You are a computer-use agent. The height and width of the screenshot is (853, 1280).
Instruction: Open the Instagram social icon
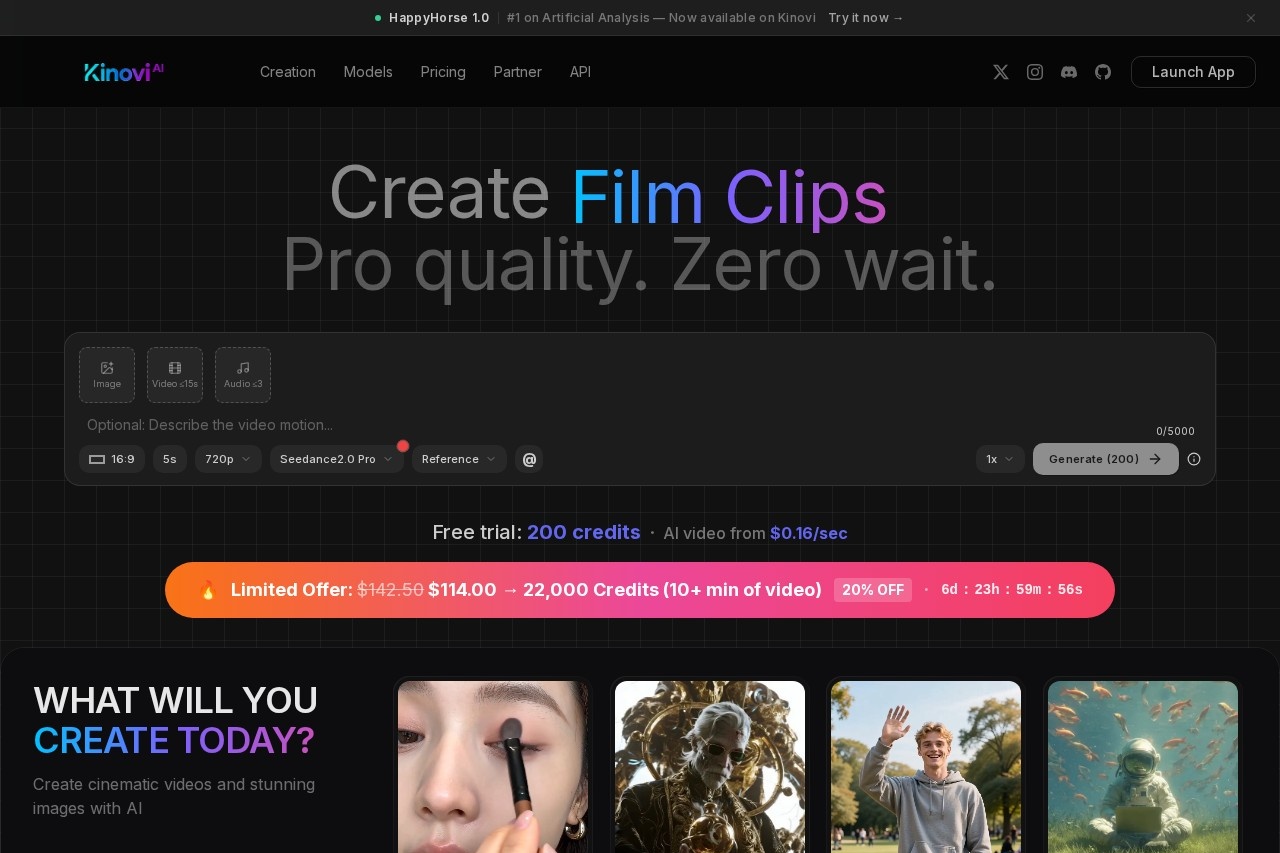[x=1035, y=72]
